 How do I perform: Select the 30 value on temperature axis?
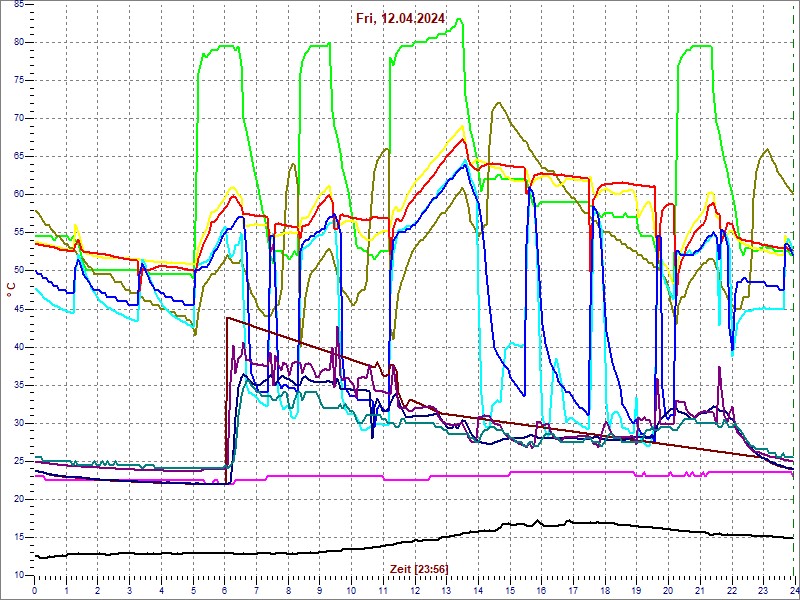19,423
